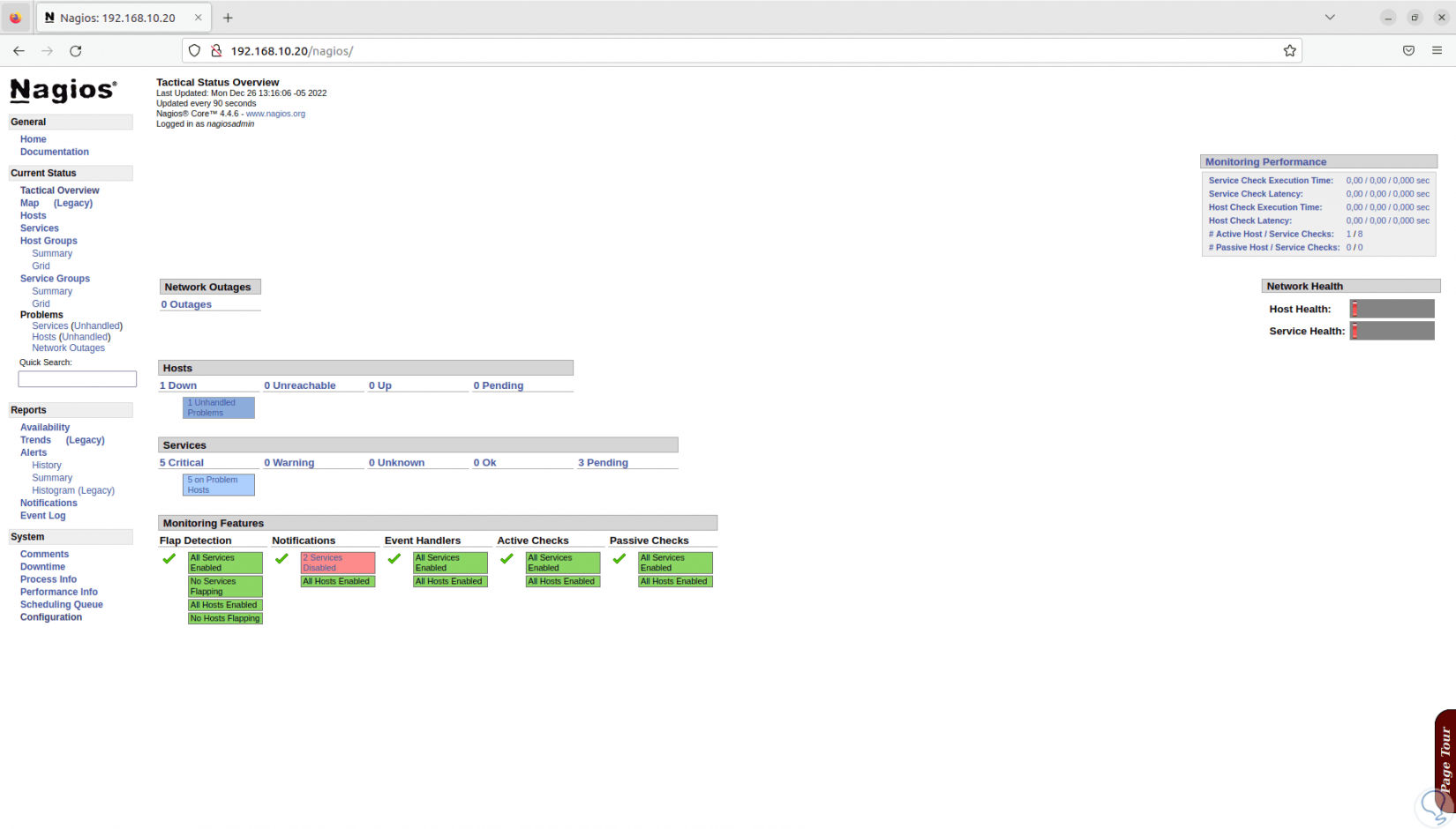Open the Scheduling Queue

tap(62, 605)
